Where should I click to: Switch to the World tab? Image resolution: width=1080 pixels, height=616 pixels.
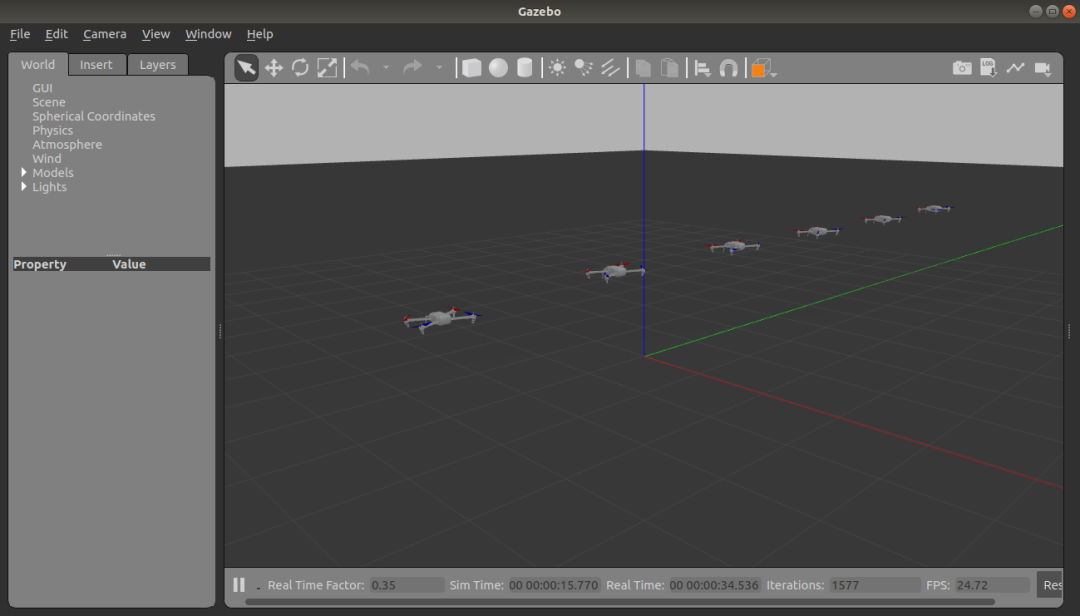(38, 65)
